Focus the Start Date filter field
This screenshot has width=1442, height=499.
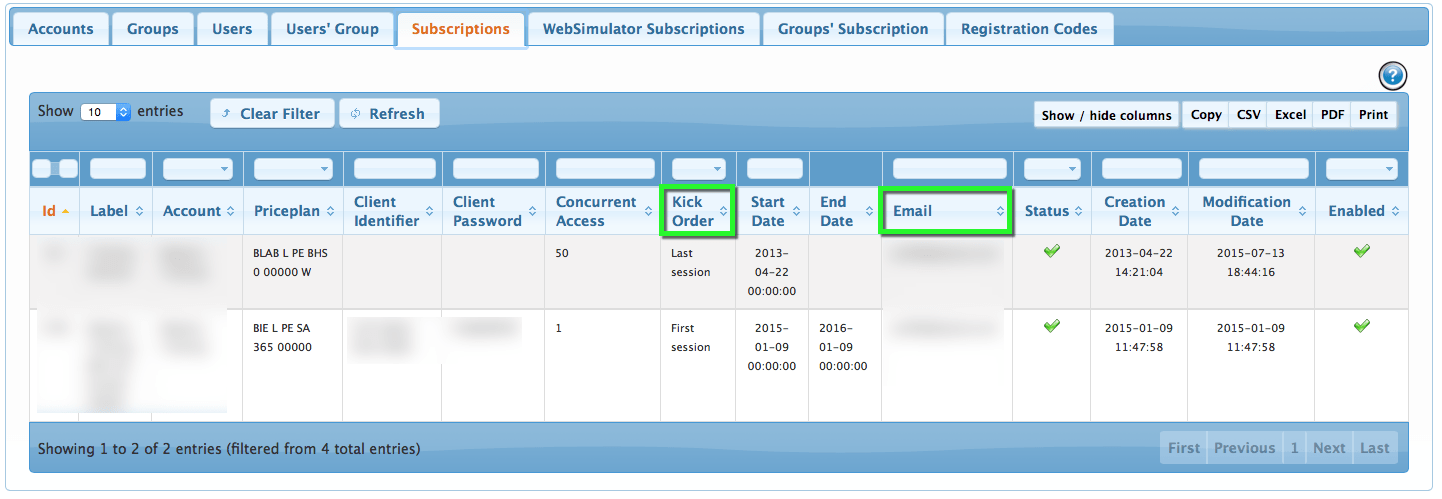click(x=774, y=169)
